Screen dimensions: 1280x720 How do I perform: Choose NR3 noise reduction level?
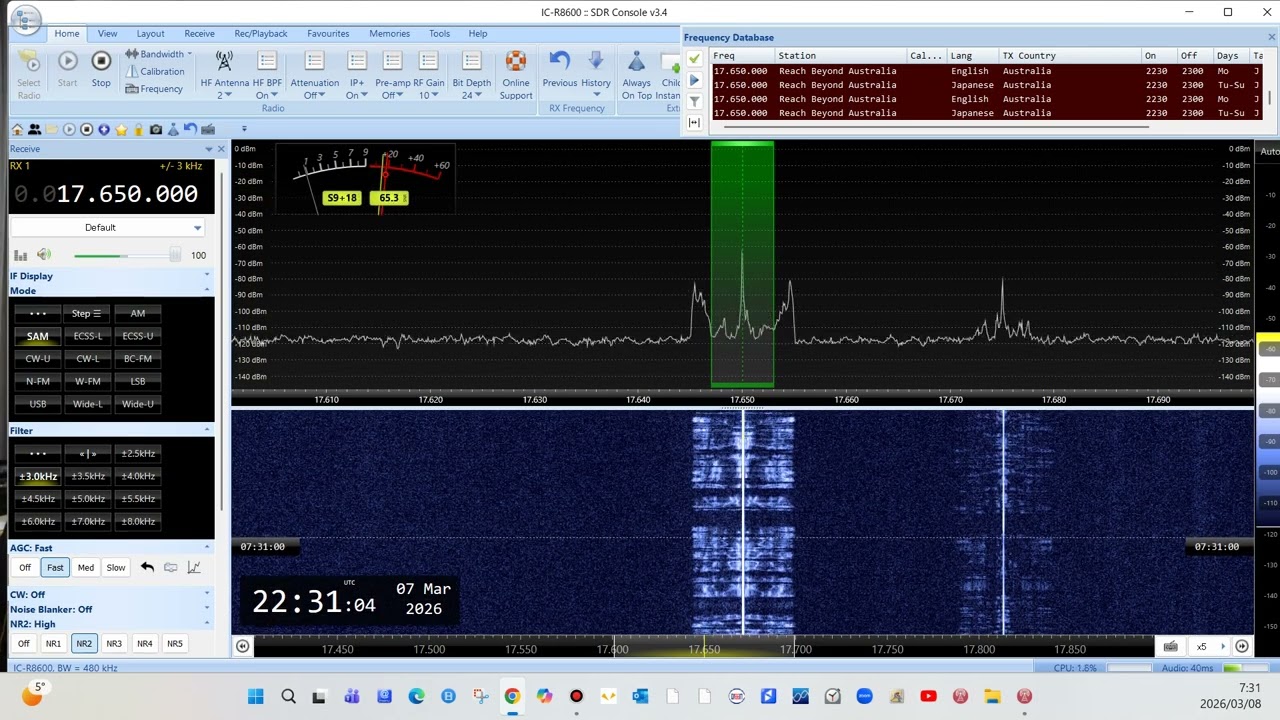(x=114, y=644)
